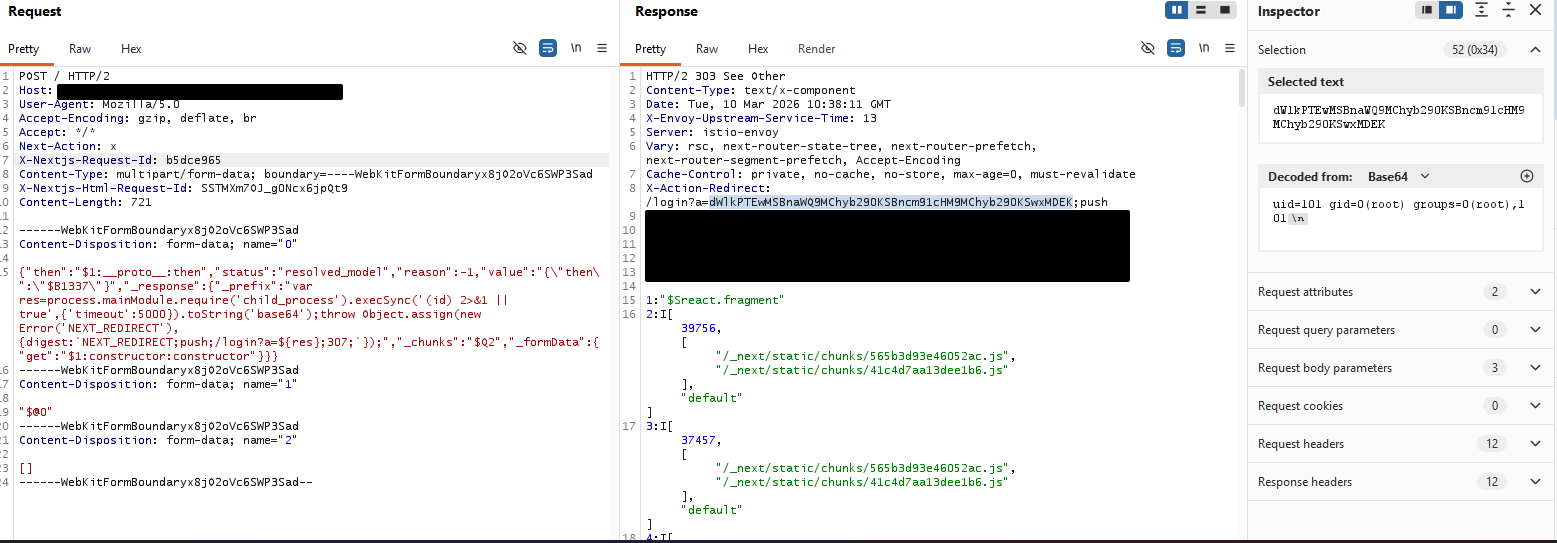Click the highlighted base64 string in response
The height and width of the screenshot is (543, 1557).
[x=891, y=202]
